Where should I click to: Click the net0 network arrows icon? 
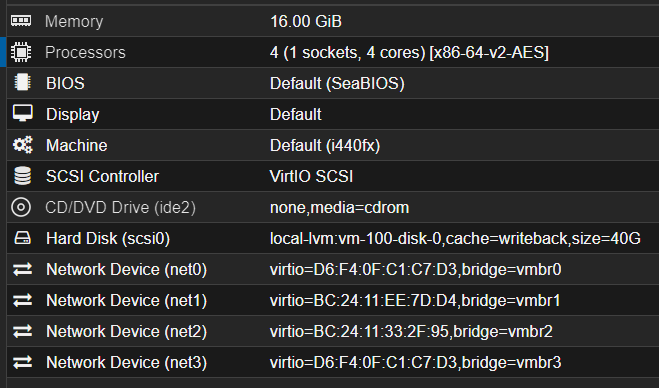point(22,269)
